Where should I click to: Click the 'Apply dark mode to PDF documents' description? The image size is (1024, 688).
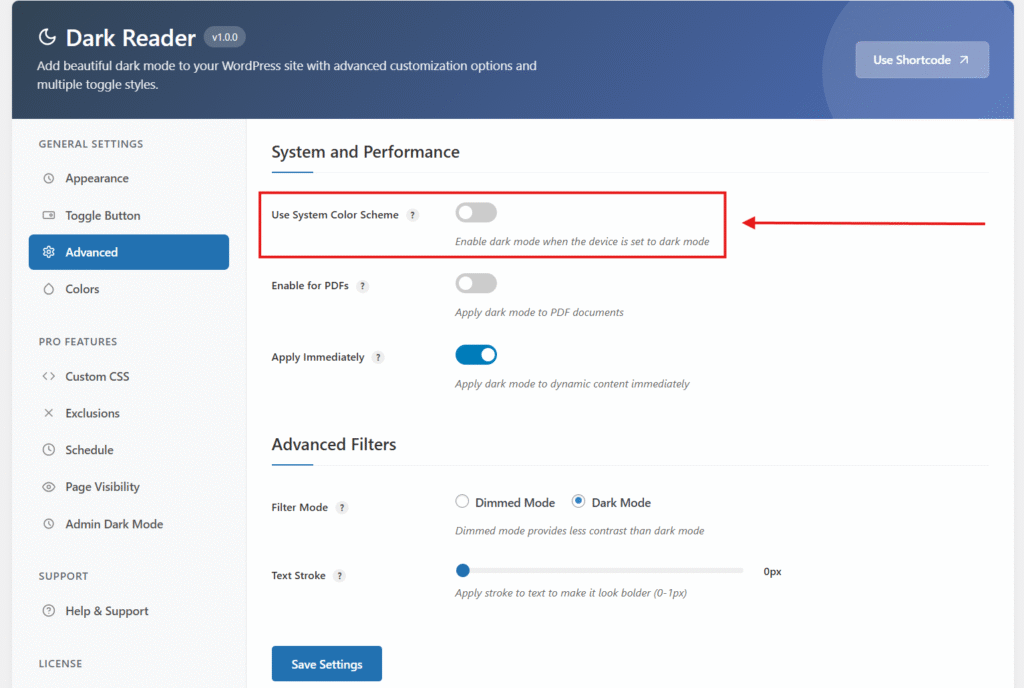click(539, 312)
